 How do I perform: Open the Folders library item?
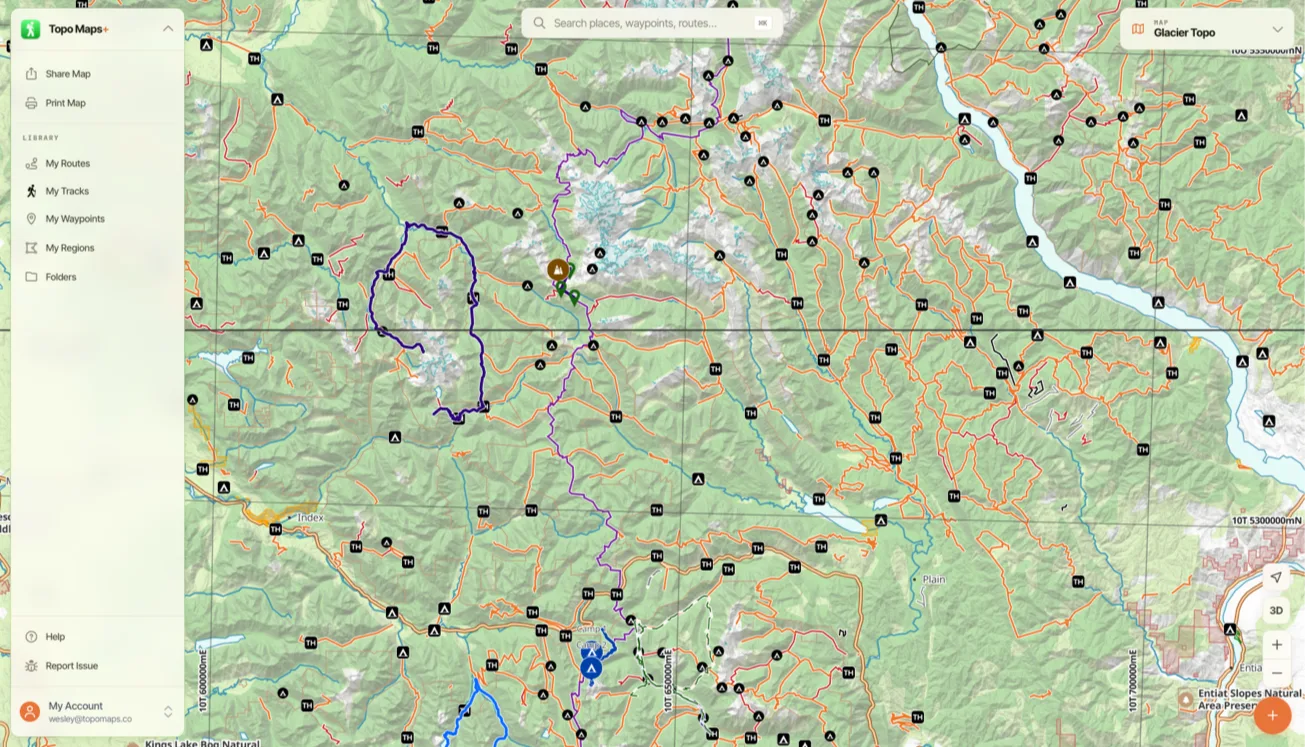click(x=97, y=277)
